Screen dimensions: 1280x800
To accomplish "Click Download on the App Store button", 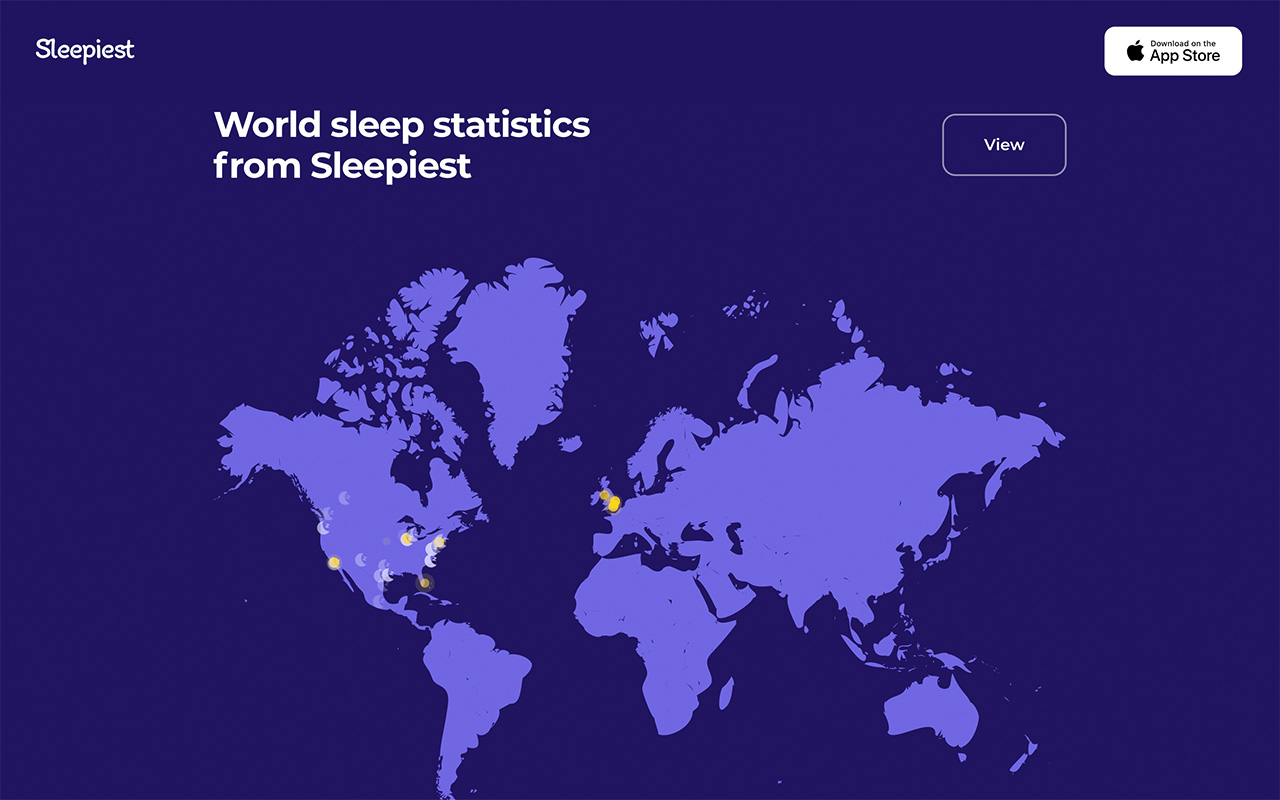I will tap(1173, 51).
